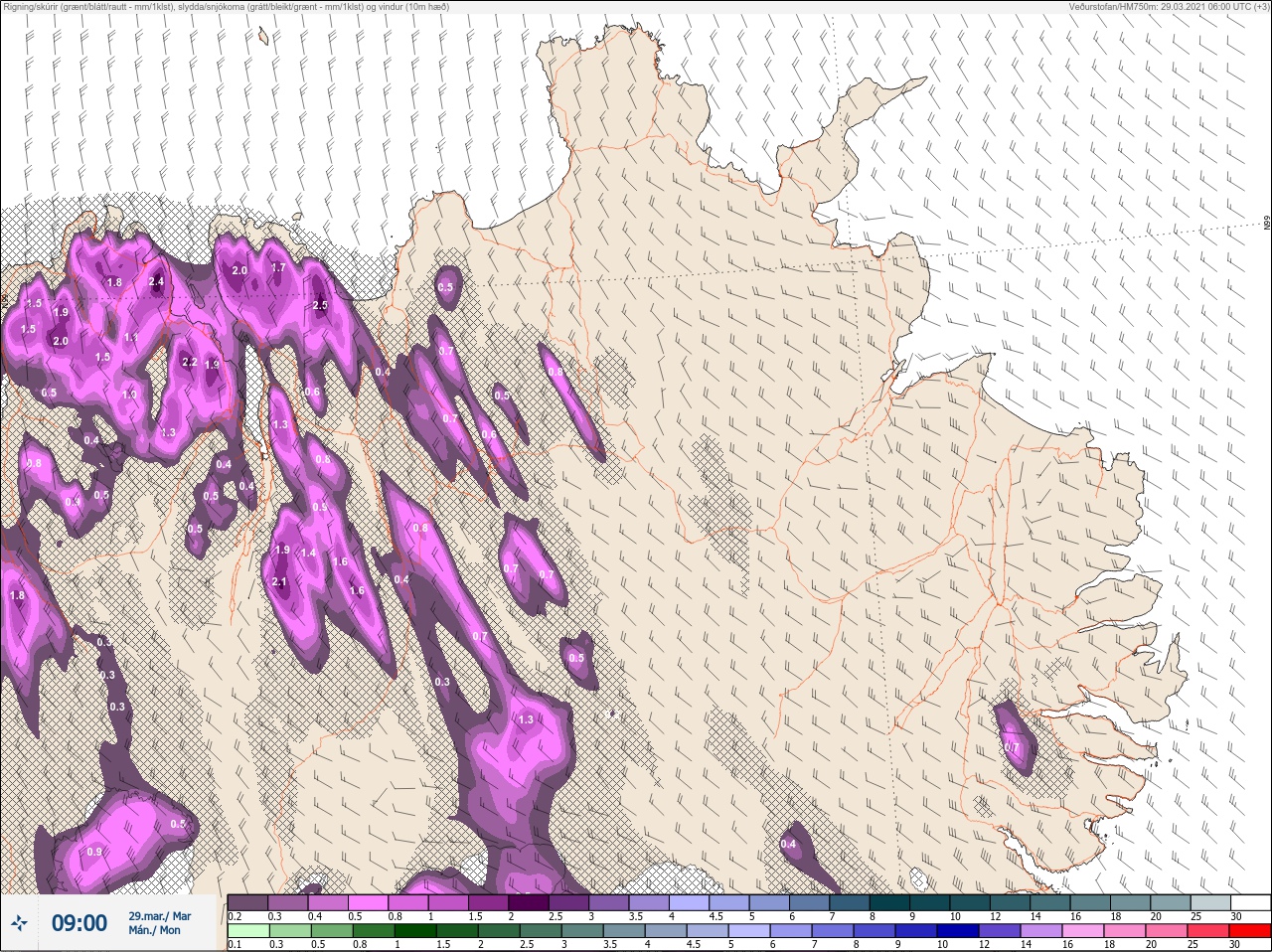
Task: Pick the bottom legend light green swatch labeled 0.1
Action: point(247,931)
